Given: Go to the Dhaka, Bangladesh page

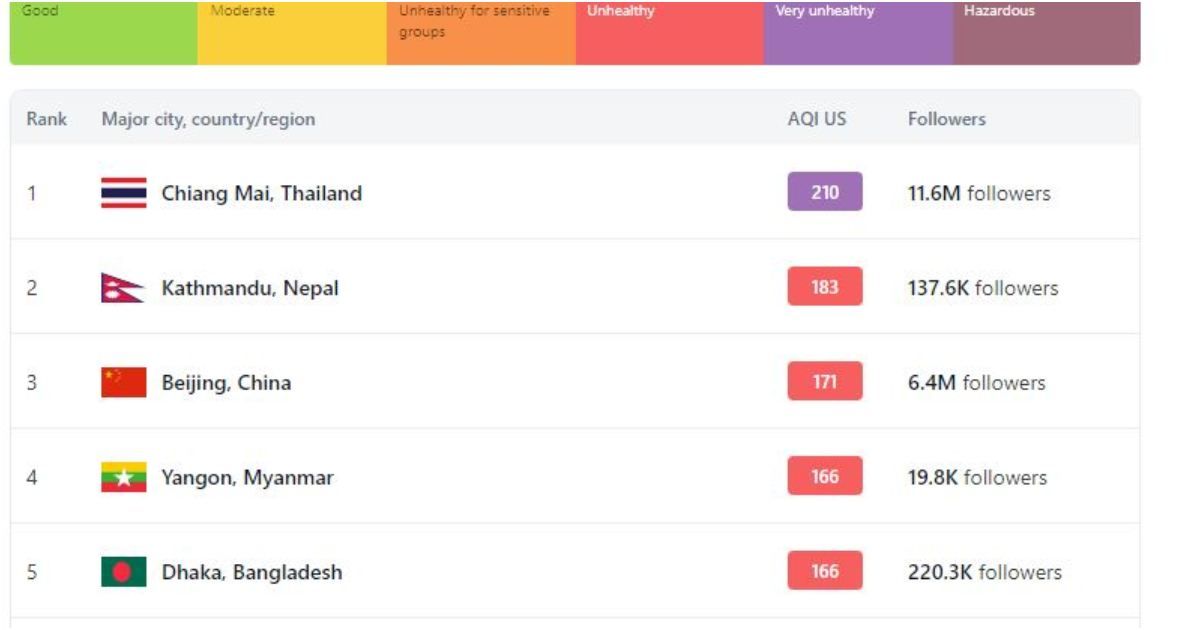Looking at the screenshot, I should click(x=252, y=572).
